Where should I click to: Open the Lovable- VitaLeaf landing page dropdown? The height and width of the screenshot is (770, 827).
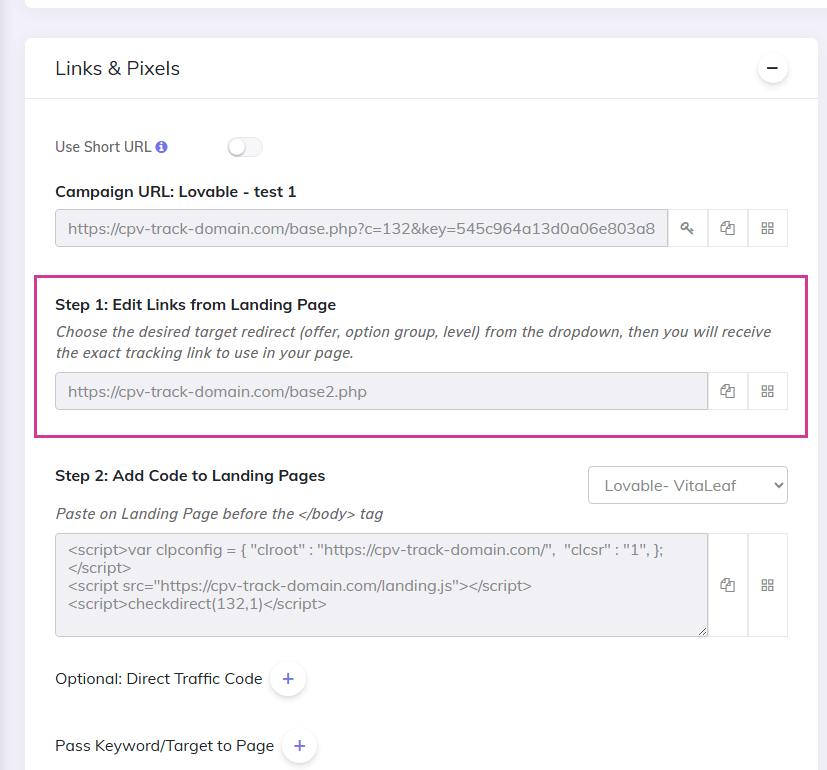[x=688, y=485]
